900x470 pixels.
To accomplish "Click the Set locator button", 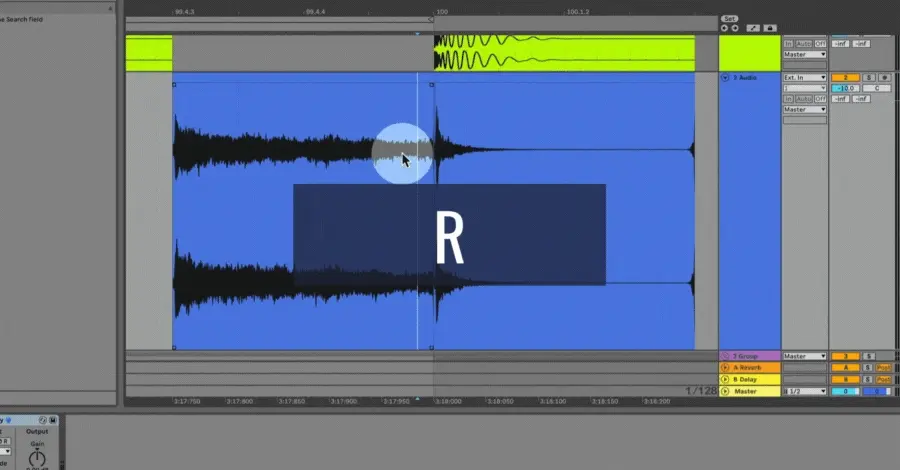I will 730,19.
